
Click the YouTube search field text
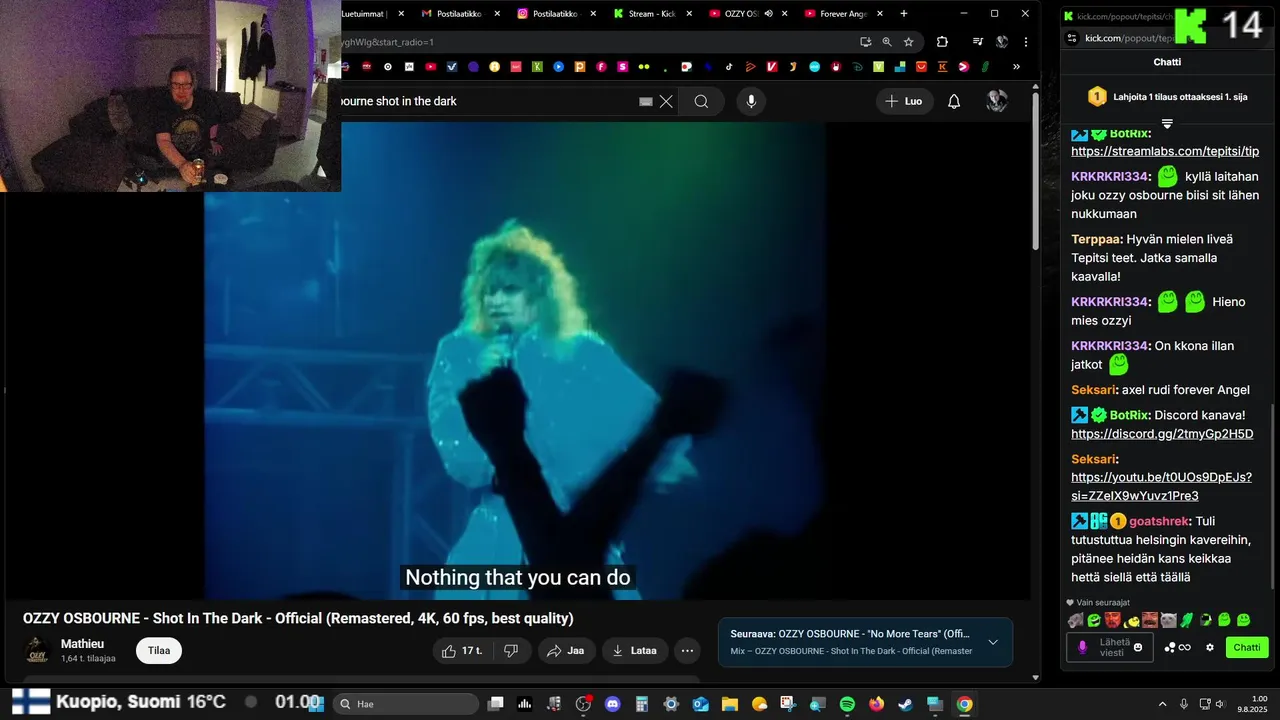coord(399,101)
